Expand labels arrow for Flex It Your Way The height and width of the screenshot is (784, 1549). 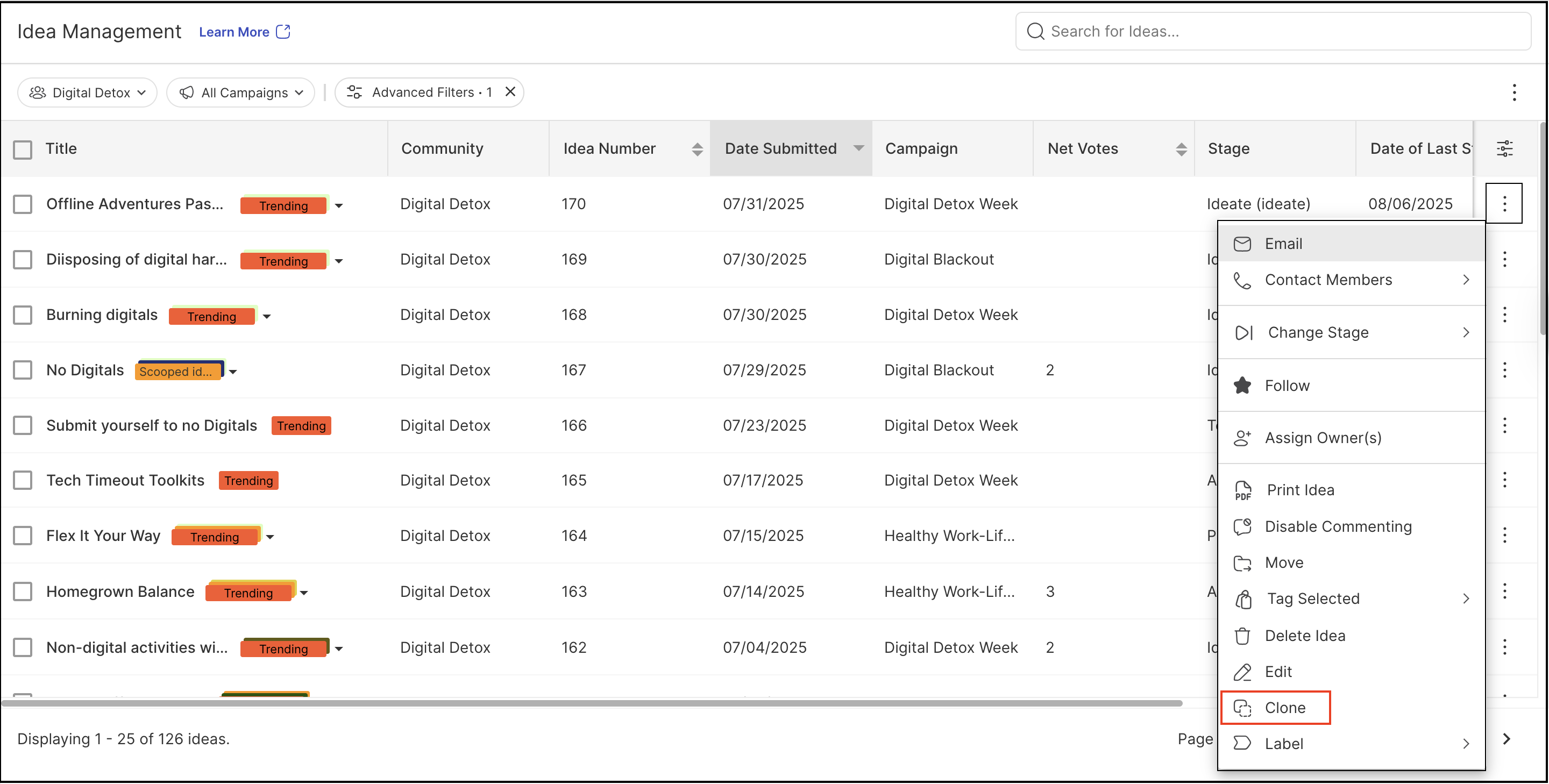271,537
